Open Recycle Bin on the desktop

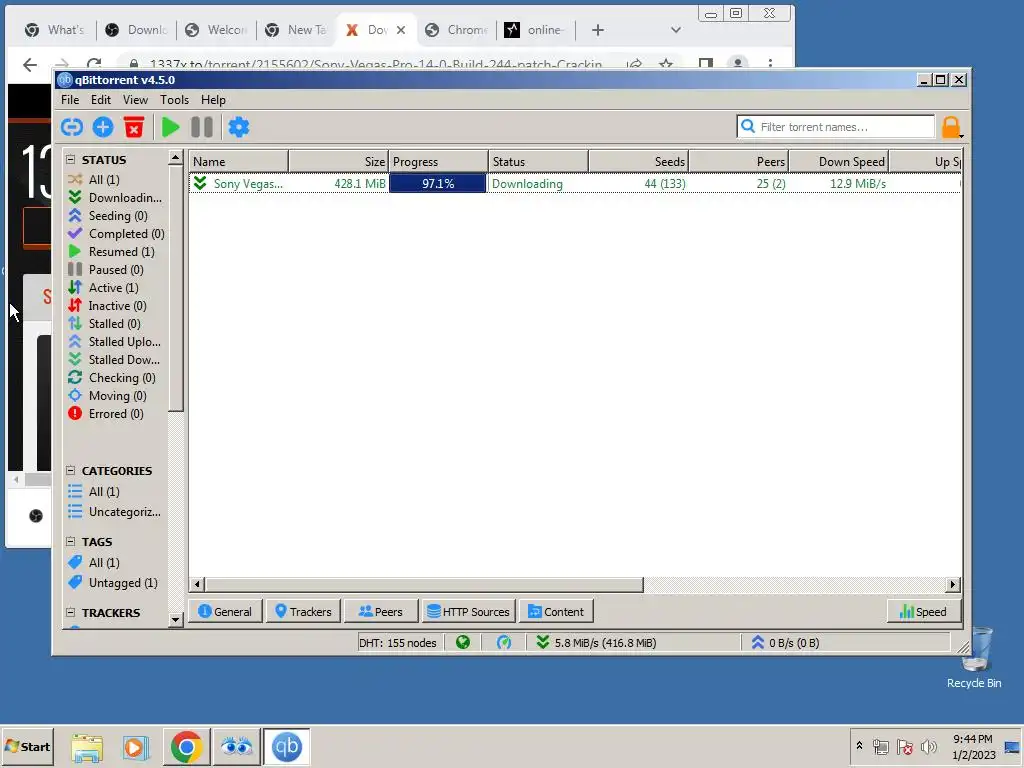[x=974, y=658]
